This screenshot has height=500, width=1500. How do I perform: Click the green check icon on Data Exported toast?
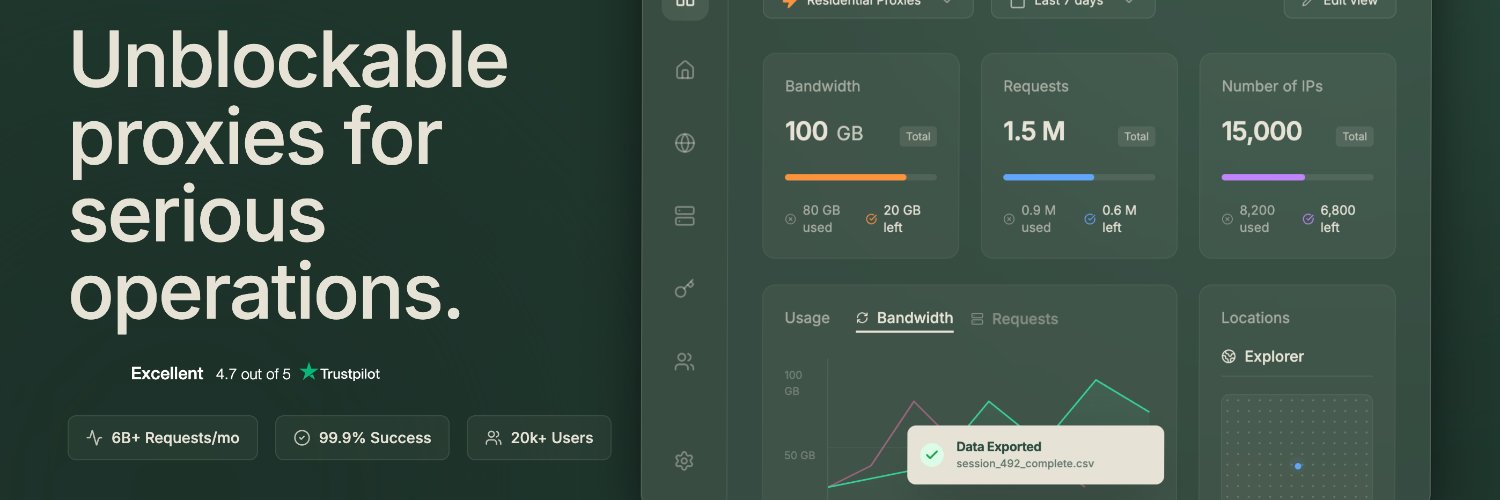(x=932, y=455)
